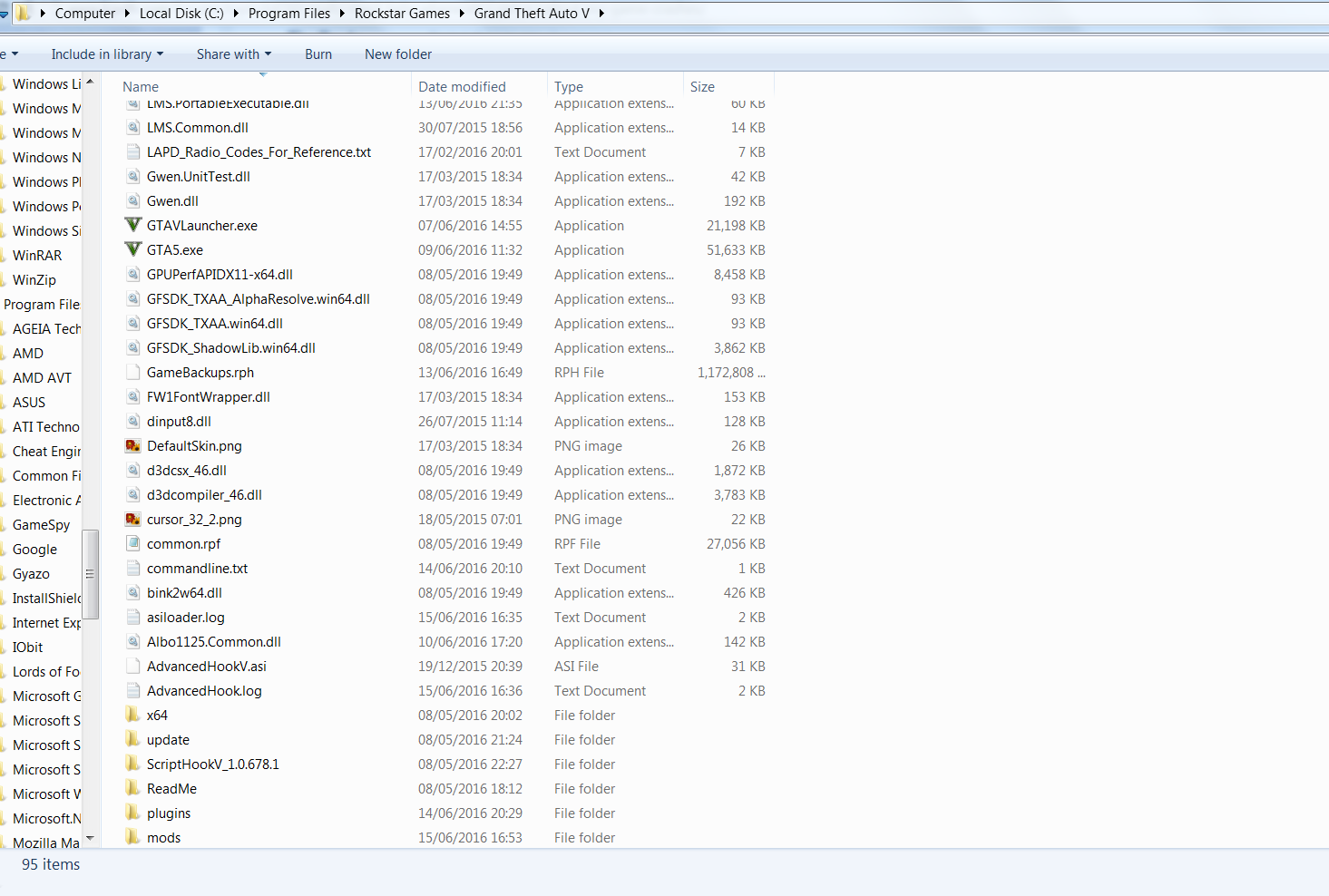Click the x64 folder icon
The image size is (1329, 896).
[133, 715]
